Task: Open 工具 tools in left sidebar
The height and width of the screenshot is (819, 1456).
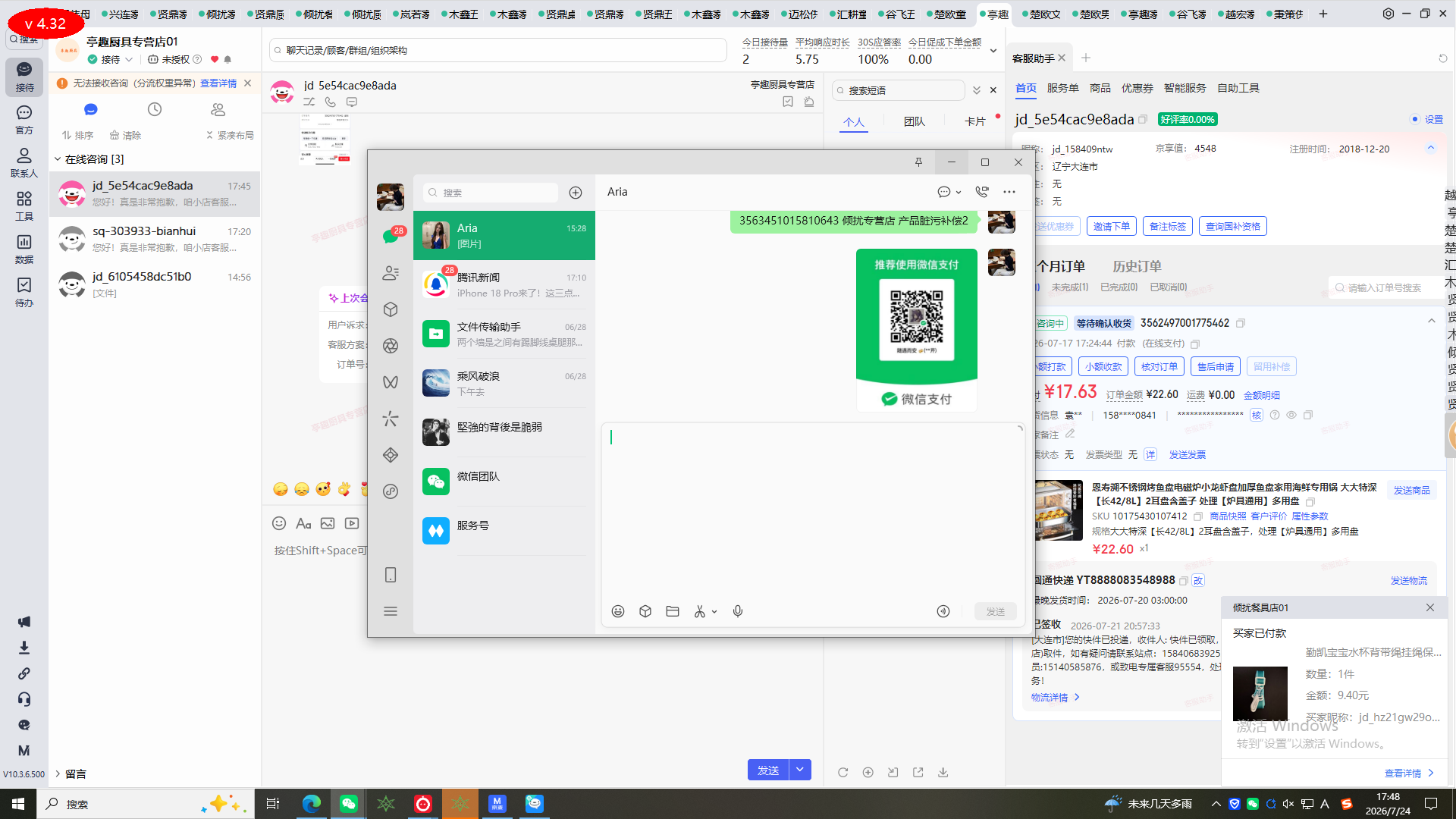Action: [x=24, y=206]
